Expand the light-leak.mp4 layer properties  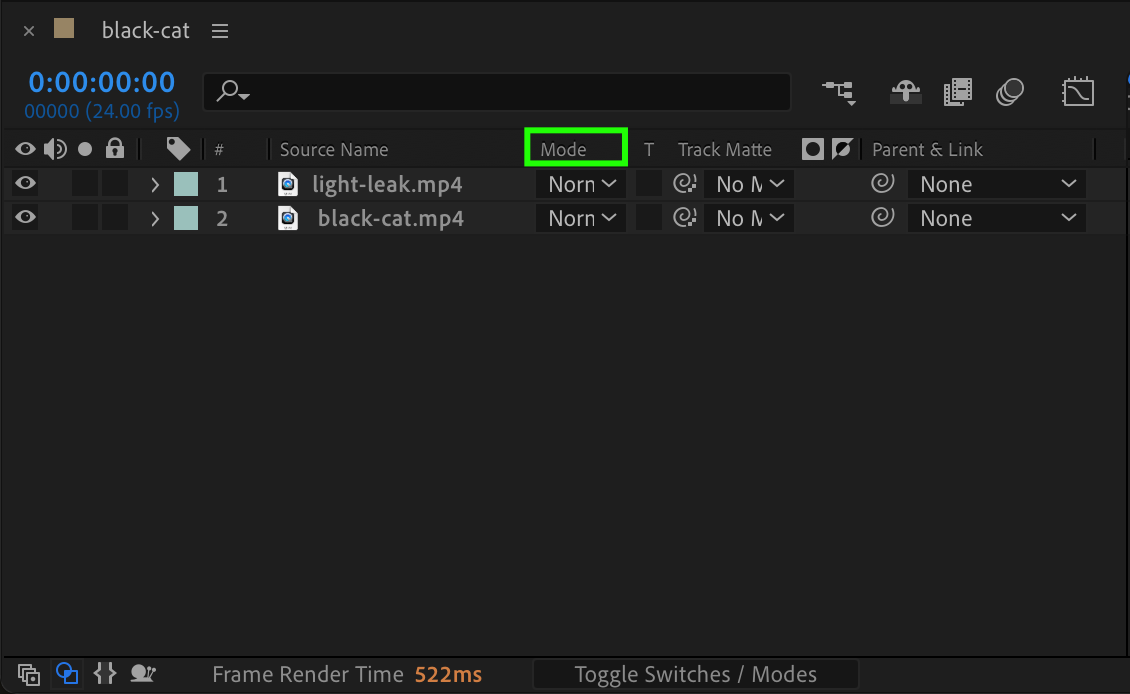coord(155,184)
